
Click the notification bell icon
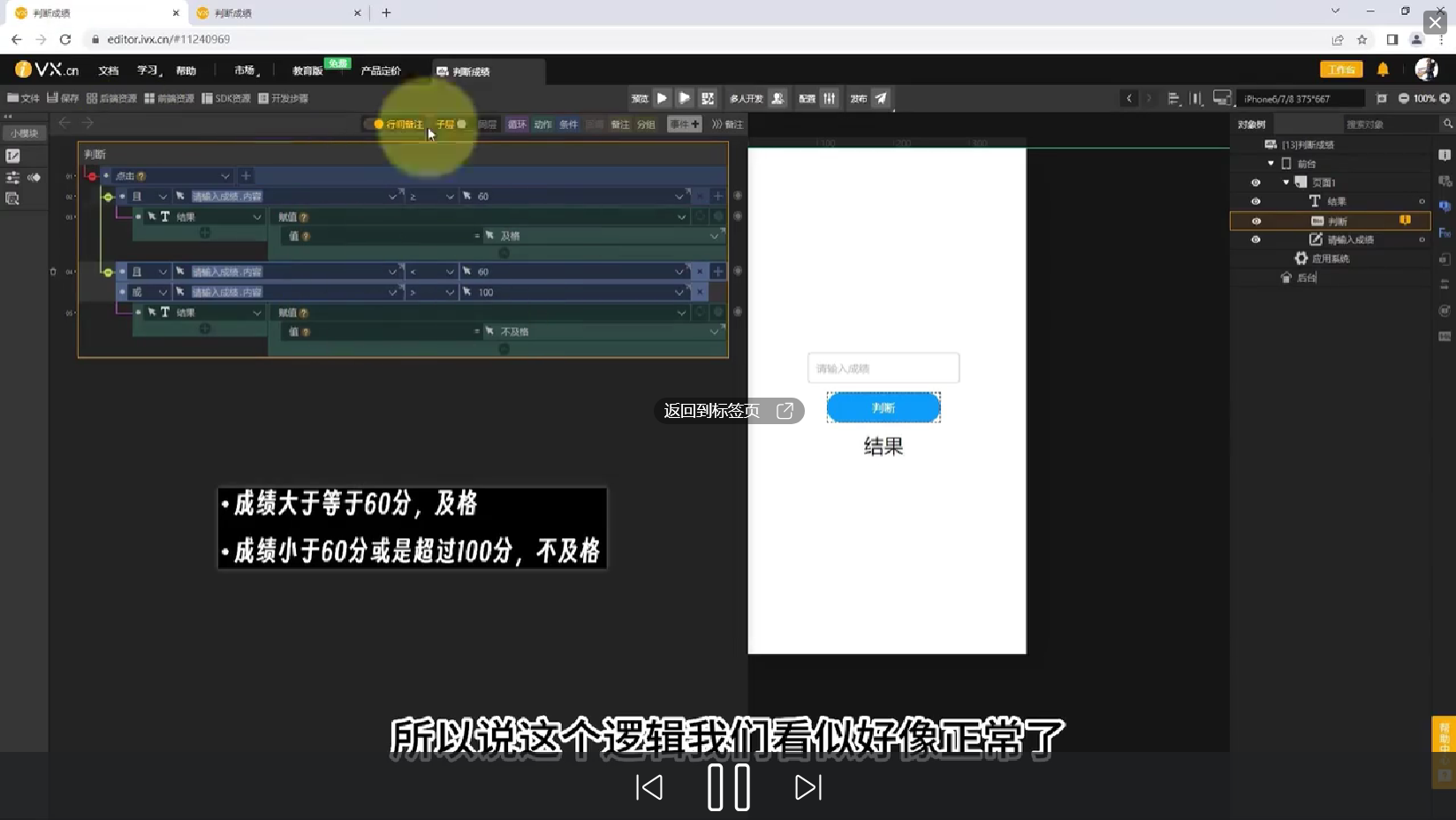(1383, 69)
